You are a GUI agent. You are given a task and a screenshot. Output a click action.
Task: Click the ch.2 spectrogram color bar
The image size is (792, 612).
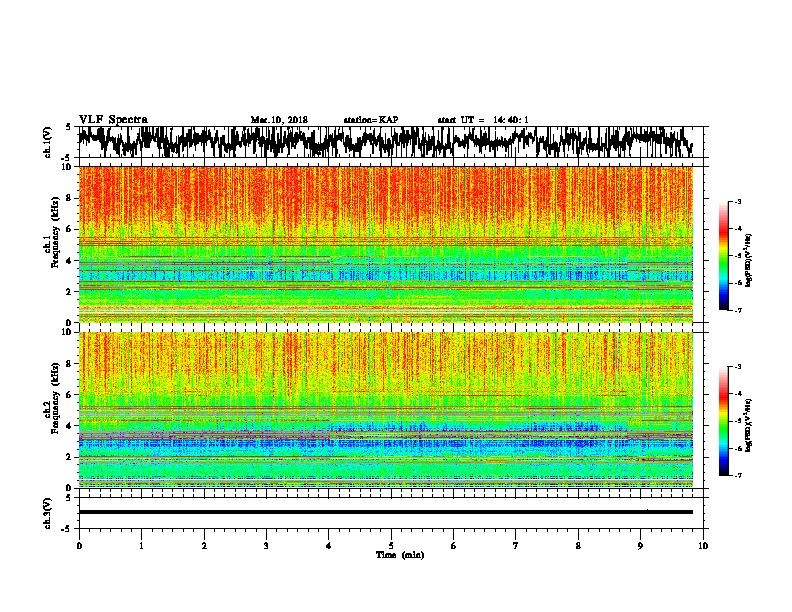coord(724,421)
